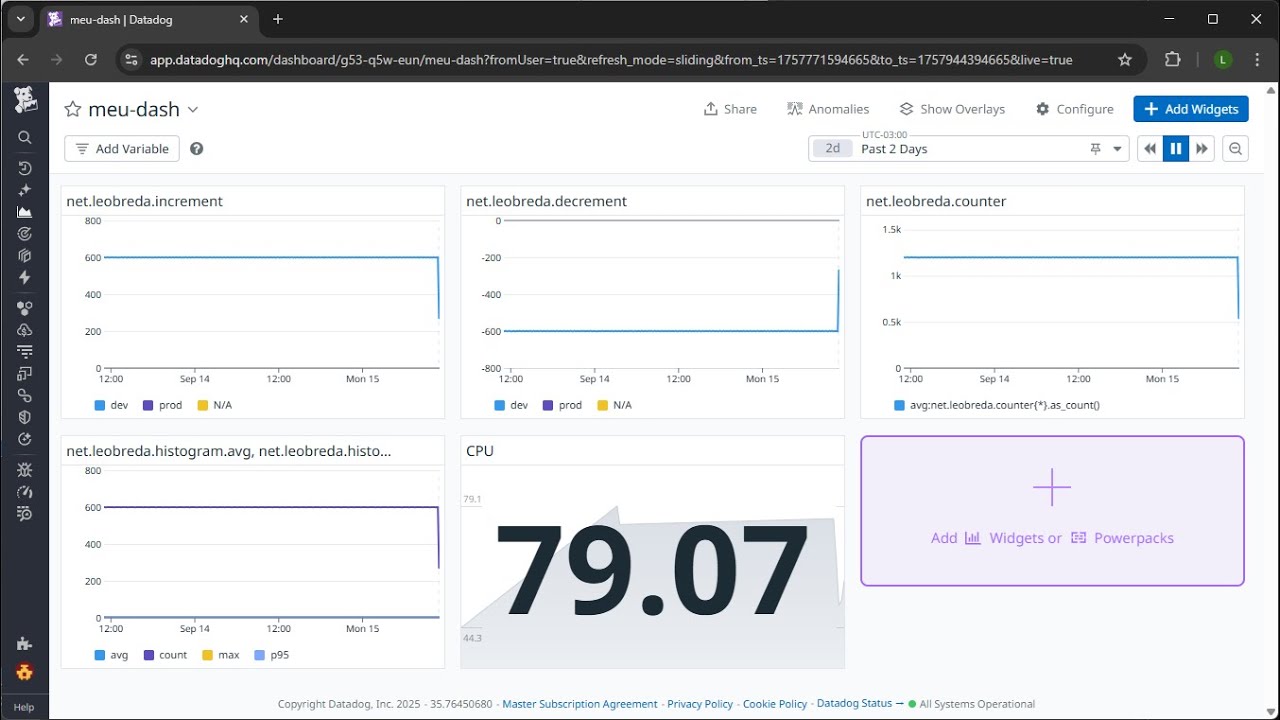Toggle N/A series in decrement legend
This screenshot has height=720, width=1280.
[x=614, y=405]
